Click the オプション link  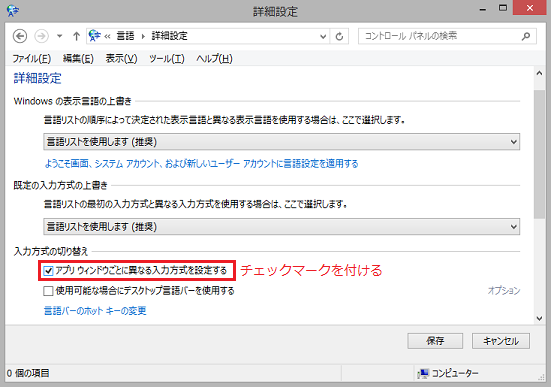504,290
